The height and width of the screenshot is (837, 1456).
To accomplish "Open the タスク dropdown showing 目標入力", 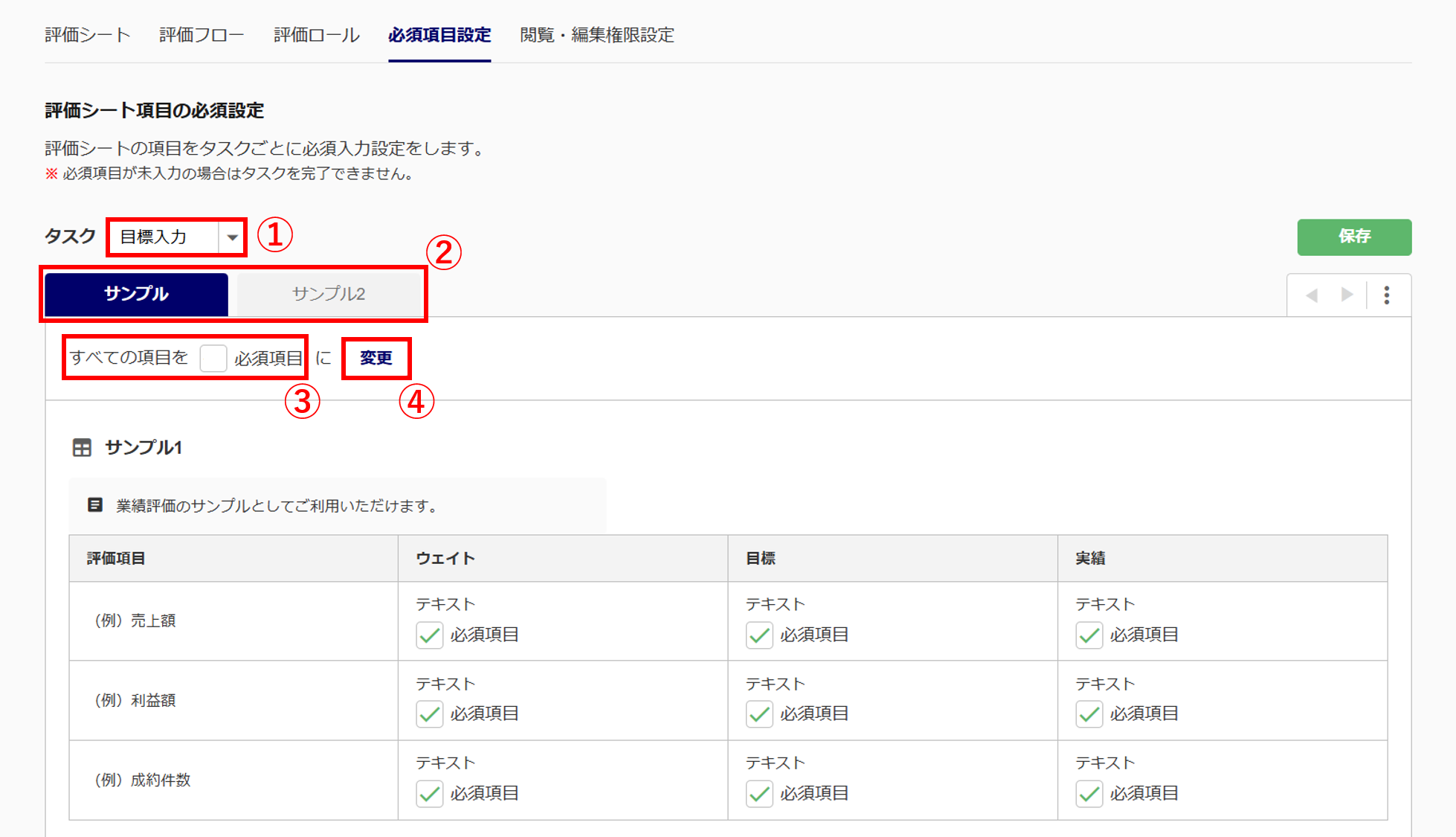I will (x=177, y=237).
